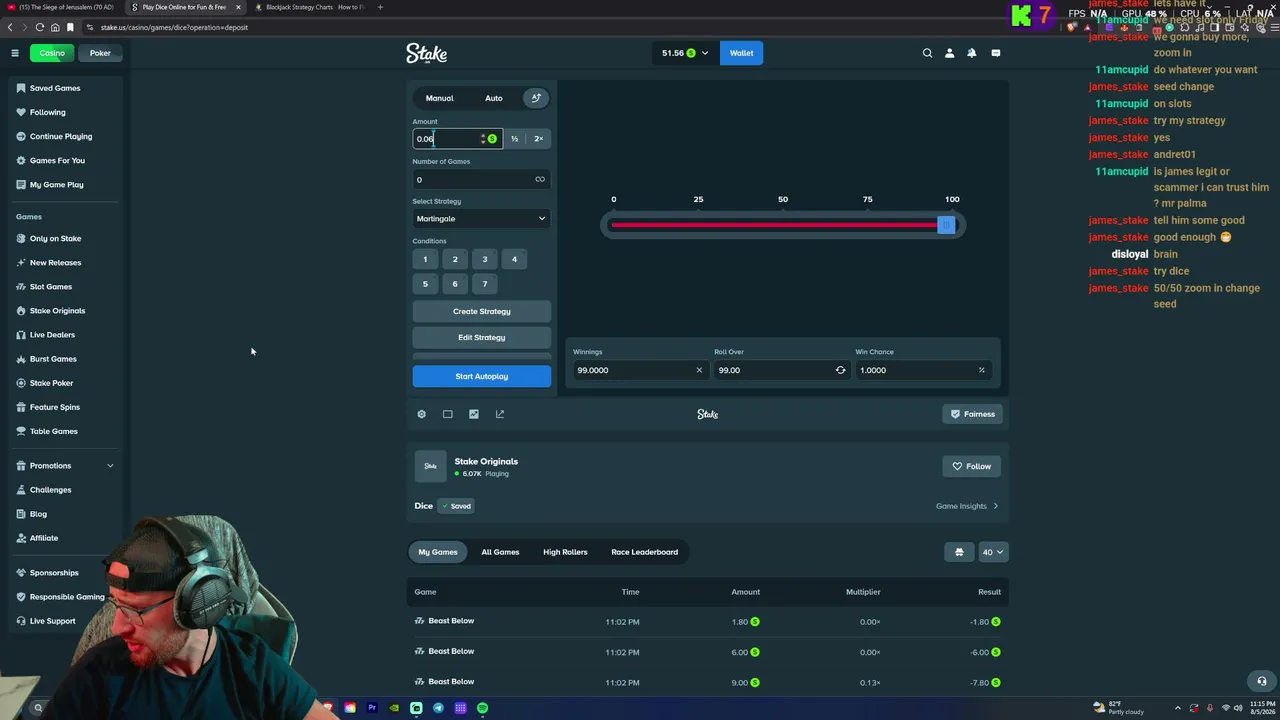Click the Amount stepper arrows
Image resolution: width=1280 pixels, height=720 pixels.
tap(482, 139)
